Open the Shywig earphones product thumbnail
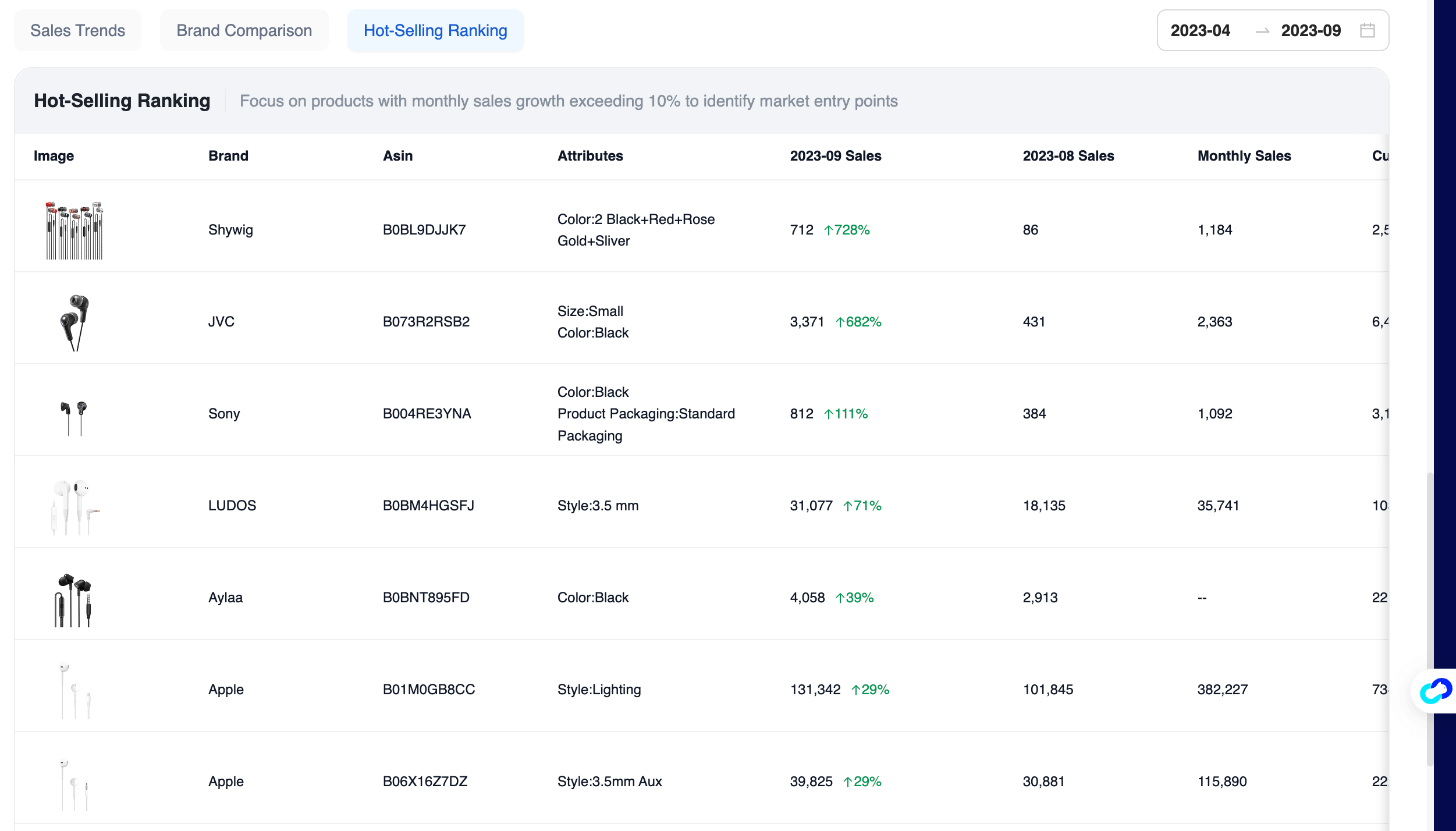1456x831 pixels. pyautogui.click(x=74, y=230)
